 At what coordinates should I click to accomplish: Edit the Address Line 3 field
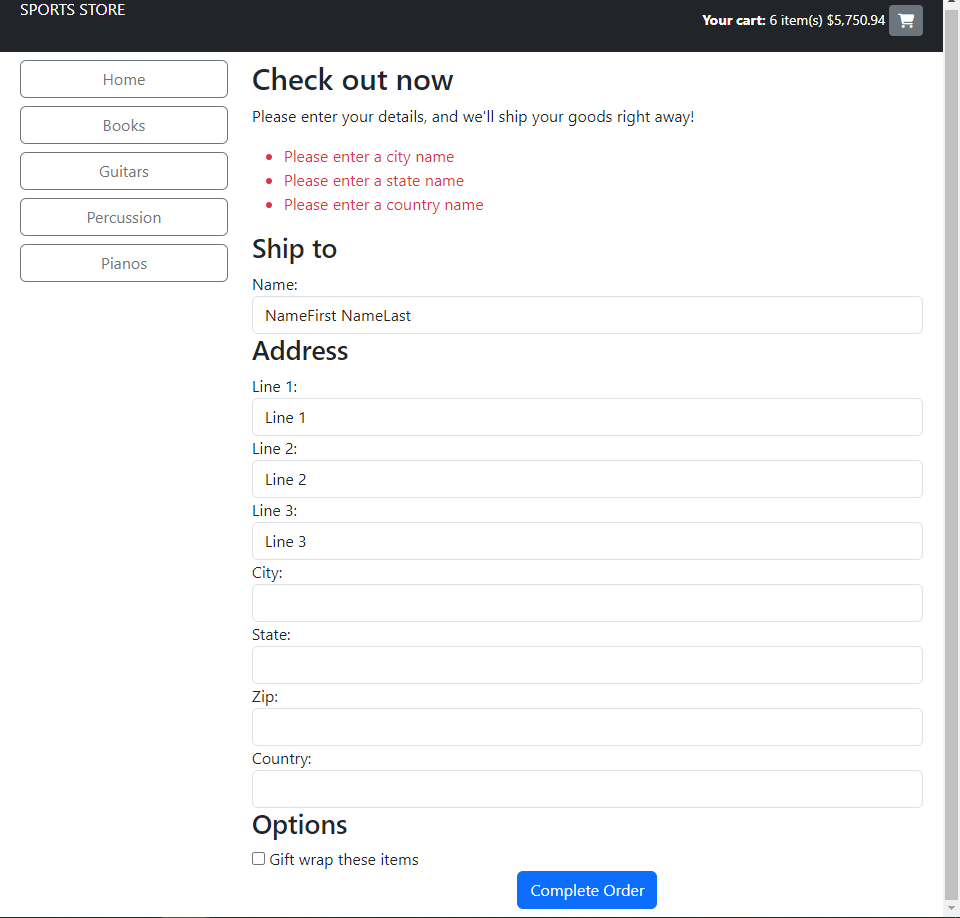pyautogui.click(x=587, y=541)
